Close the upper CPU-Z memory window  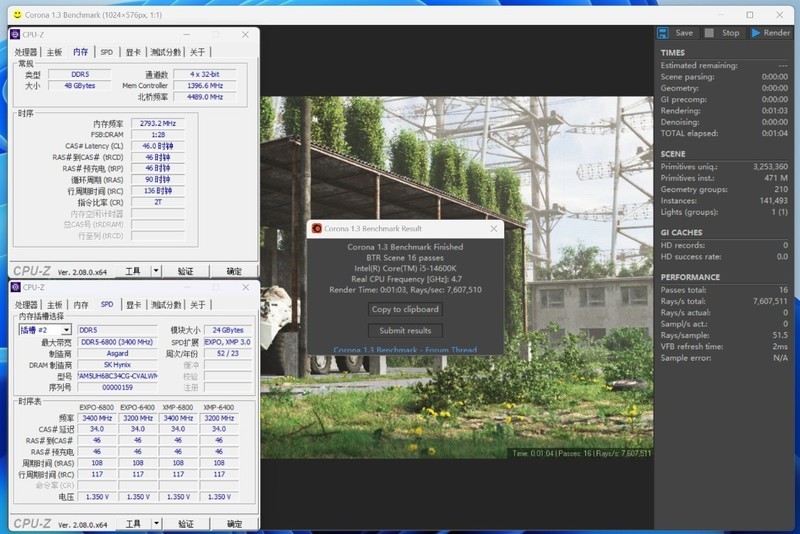[245, 34]
